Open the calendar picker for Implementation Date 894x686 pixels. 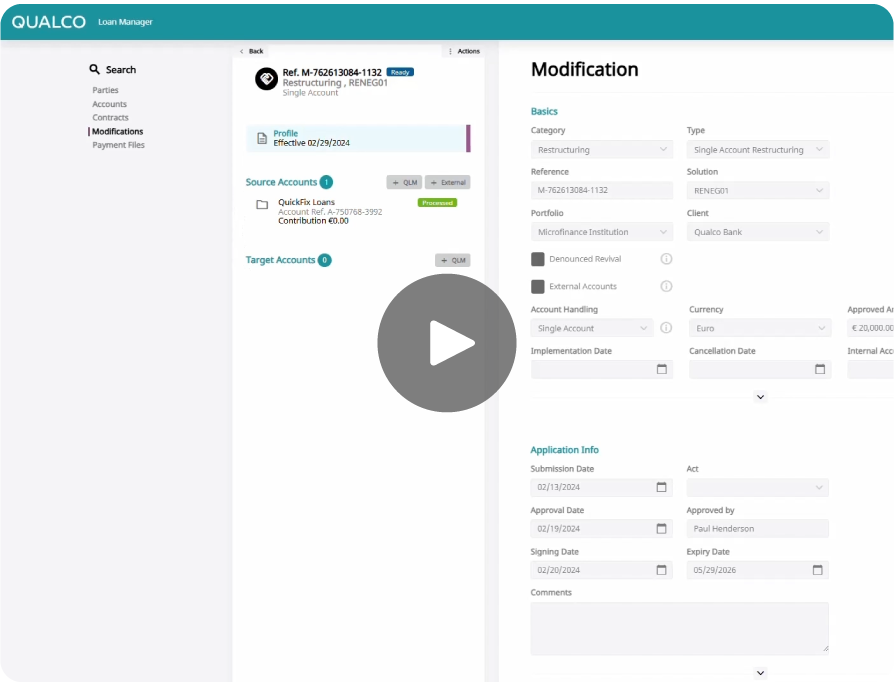(662, 369)
